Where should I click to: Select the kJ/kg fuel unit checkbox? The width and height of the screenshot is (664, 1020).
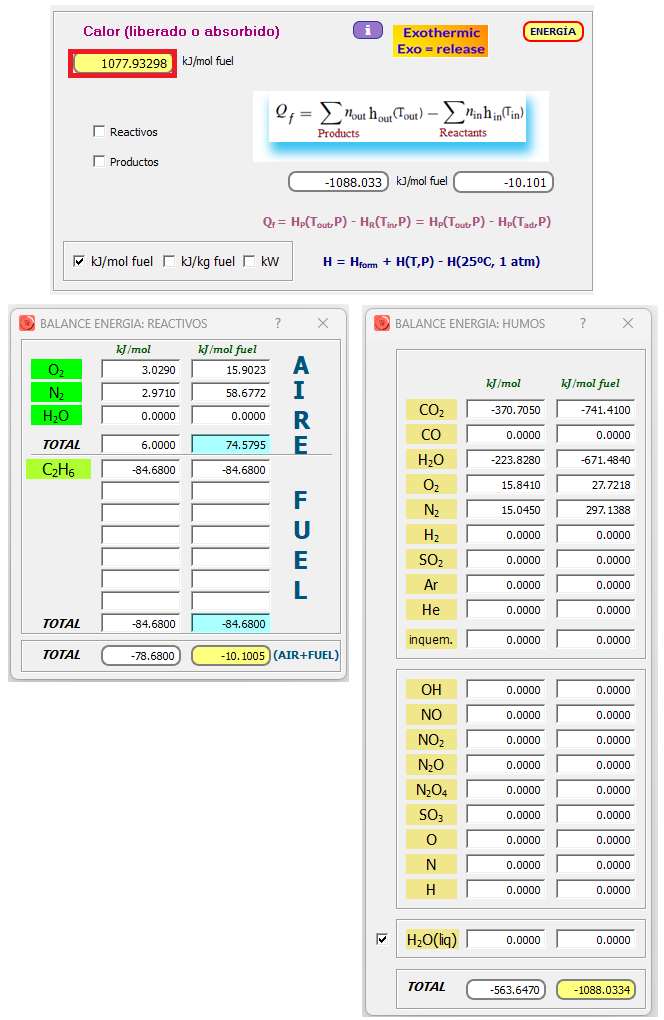[x=169, y=261]
